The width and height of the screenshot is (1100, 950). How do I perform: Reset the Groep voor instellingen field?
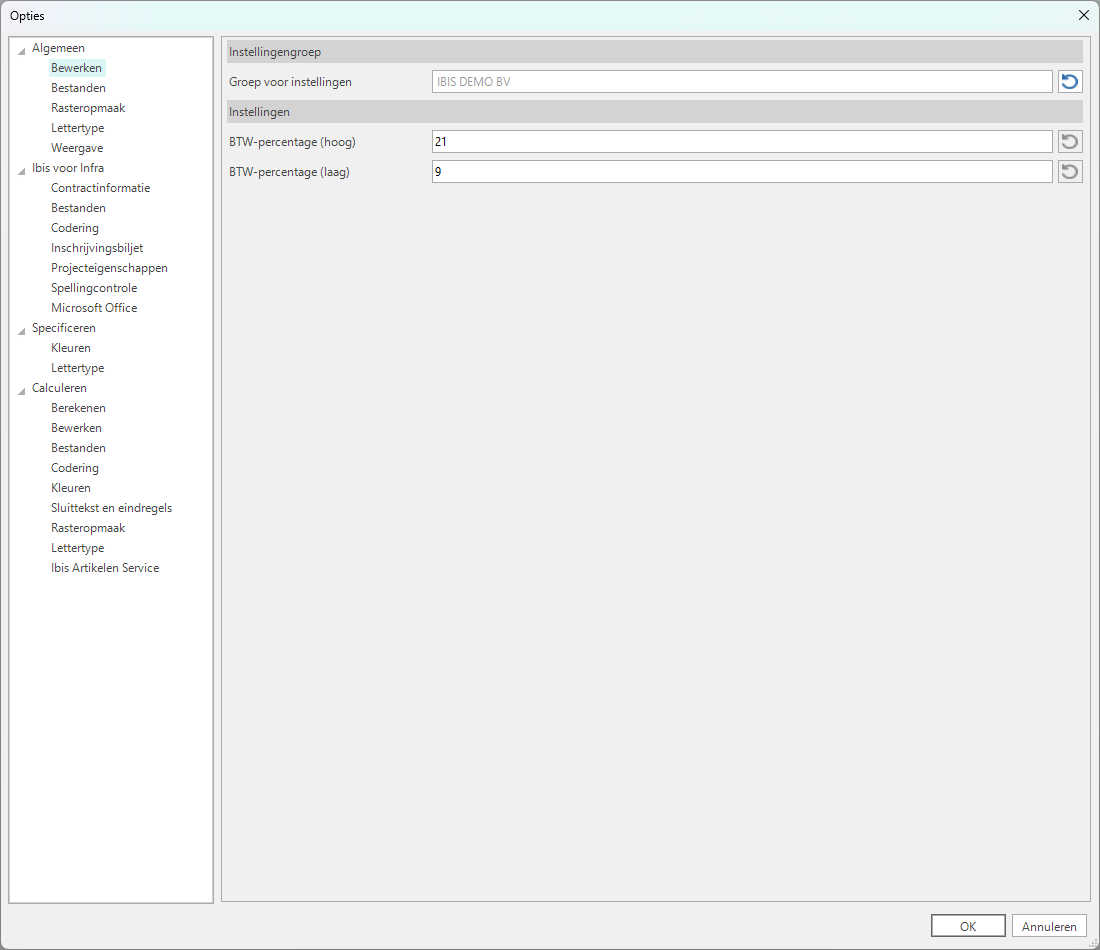pyautogui.click(x=1070, y=82)
